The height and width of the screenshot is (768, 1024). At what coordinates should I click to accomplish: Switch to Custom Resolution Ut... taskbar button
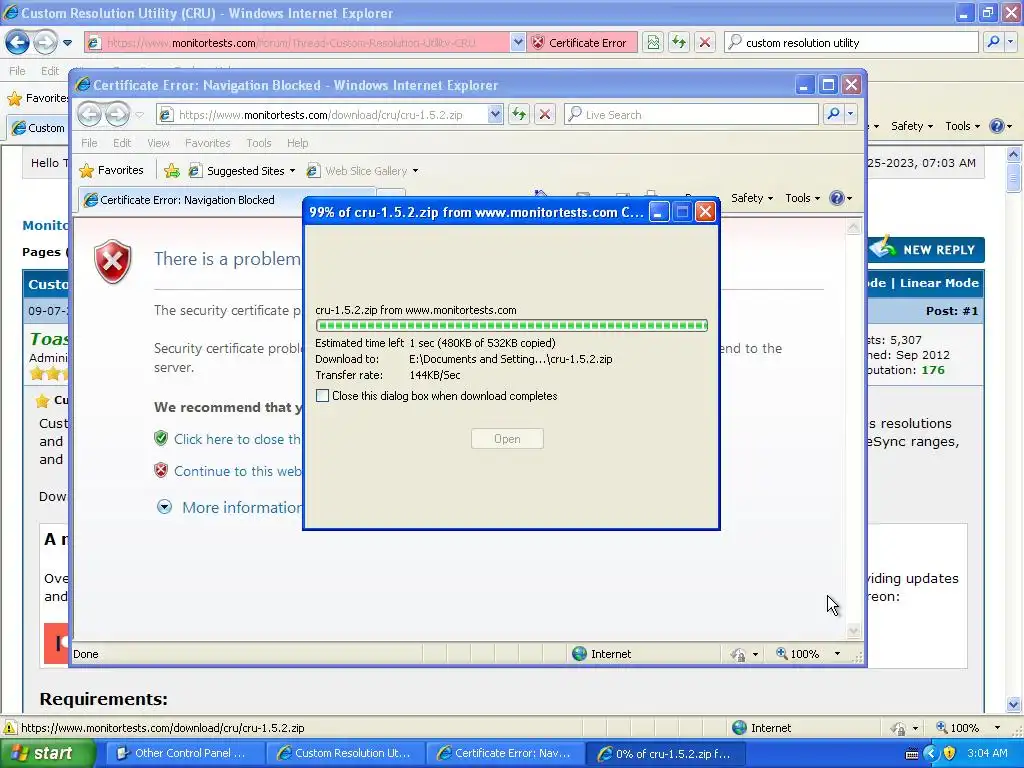click(x=345, y=754)
